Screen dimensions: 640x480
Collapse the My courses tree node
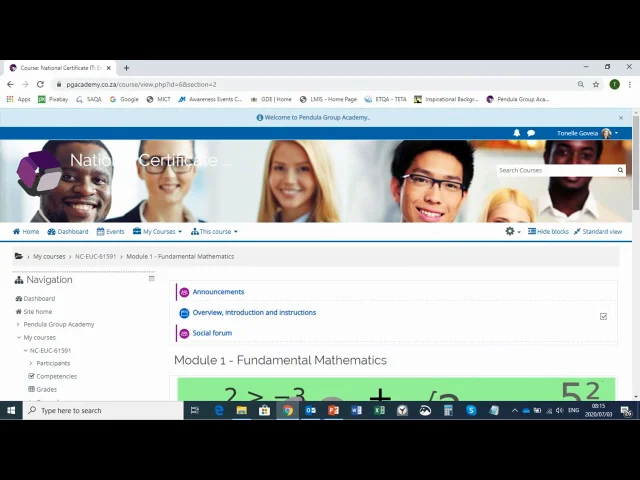tap(19, 338)
